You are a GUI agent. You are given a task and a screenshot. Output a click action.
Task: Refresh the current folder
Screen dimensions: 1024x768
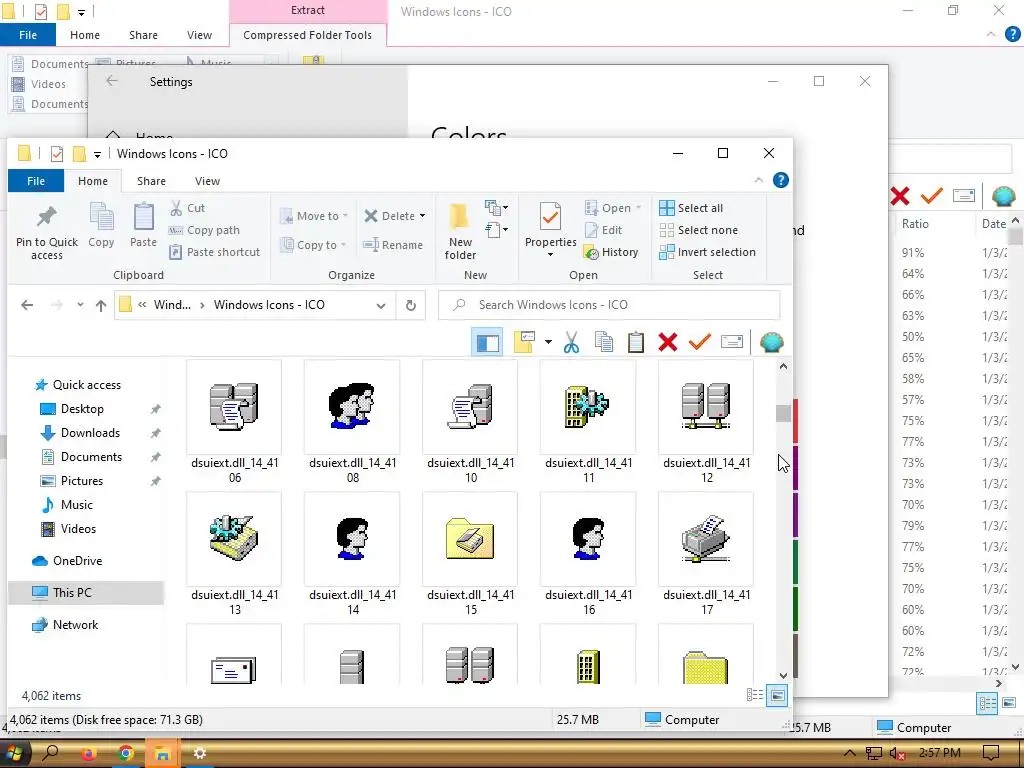pyautogui.click(x=411, y=305)
